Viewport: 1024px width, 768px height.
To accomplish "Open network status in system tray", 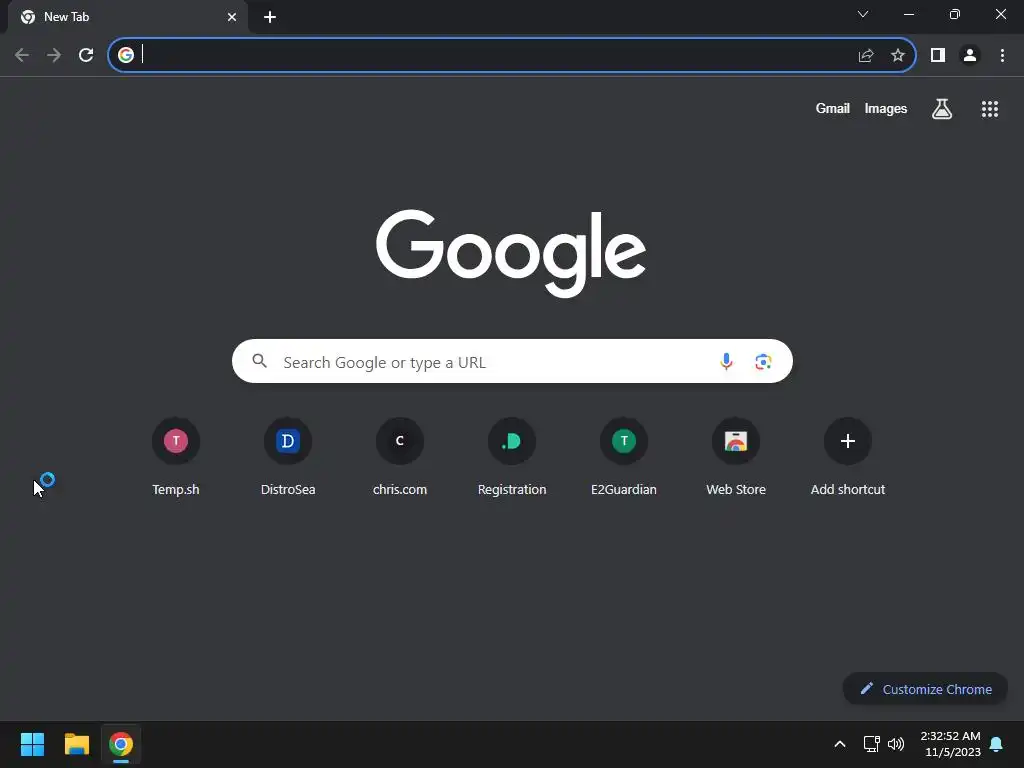I will click(x=872, y=744).
